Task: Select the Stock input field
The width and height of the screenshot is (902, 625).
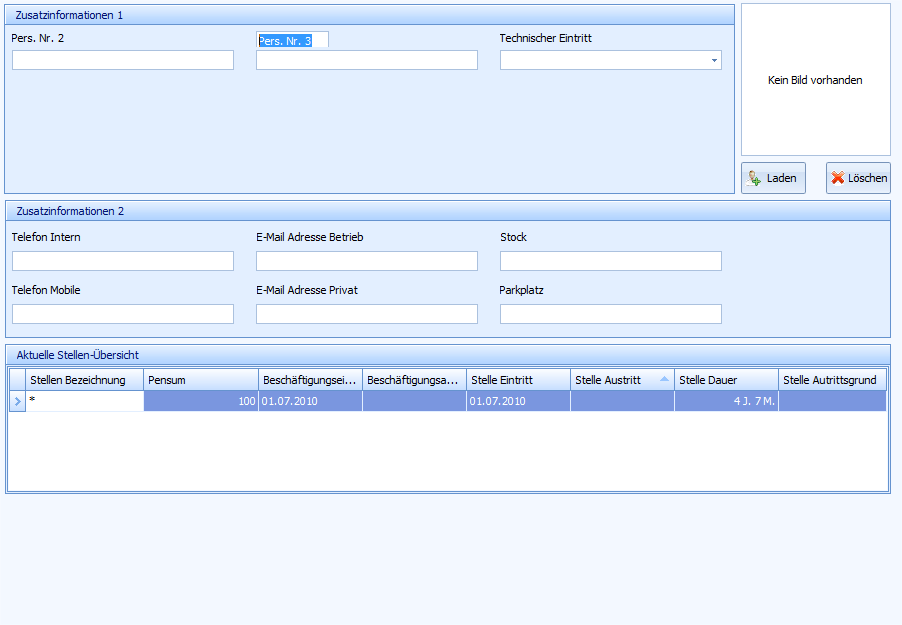Action: [610, 261]
